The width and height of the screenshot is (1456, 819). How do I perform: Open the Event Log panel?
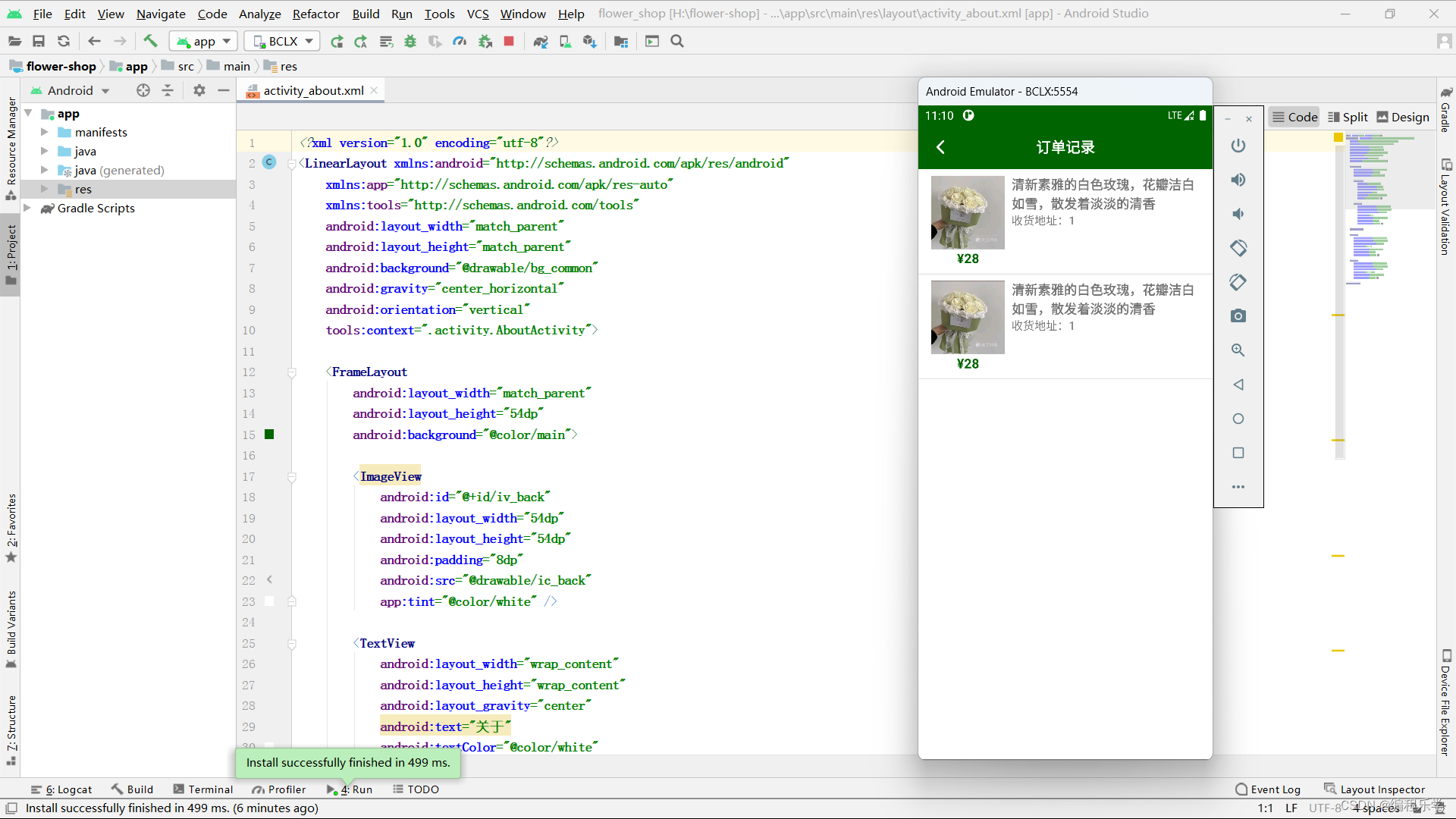tap(1268, 789)
